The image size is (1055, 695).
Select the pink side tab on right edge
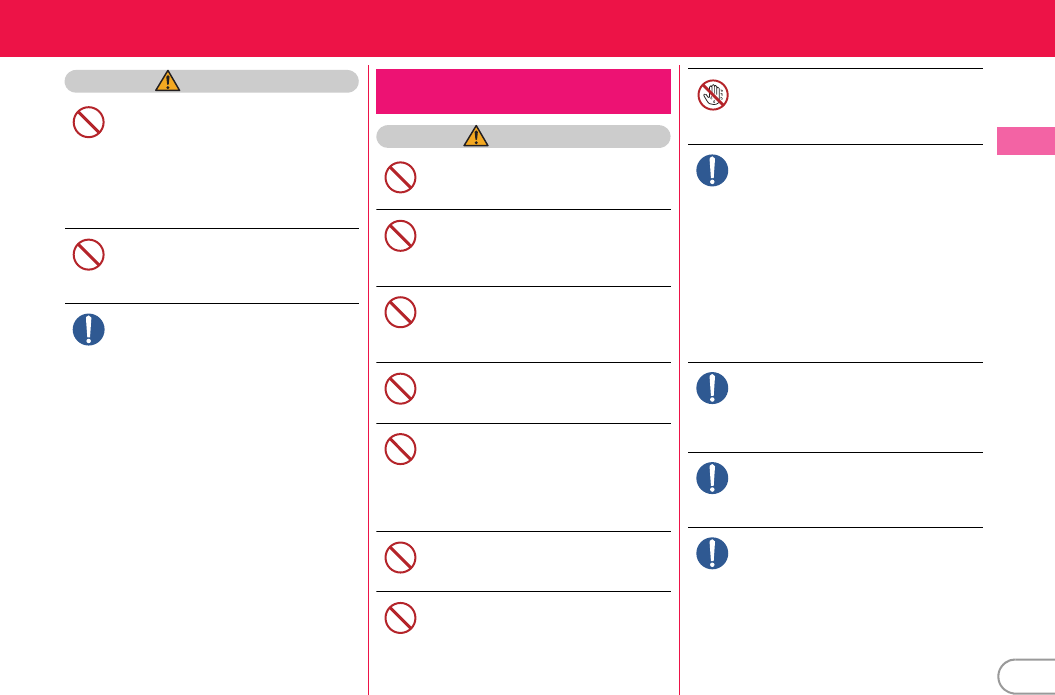(x=1025, y=141)
